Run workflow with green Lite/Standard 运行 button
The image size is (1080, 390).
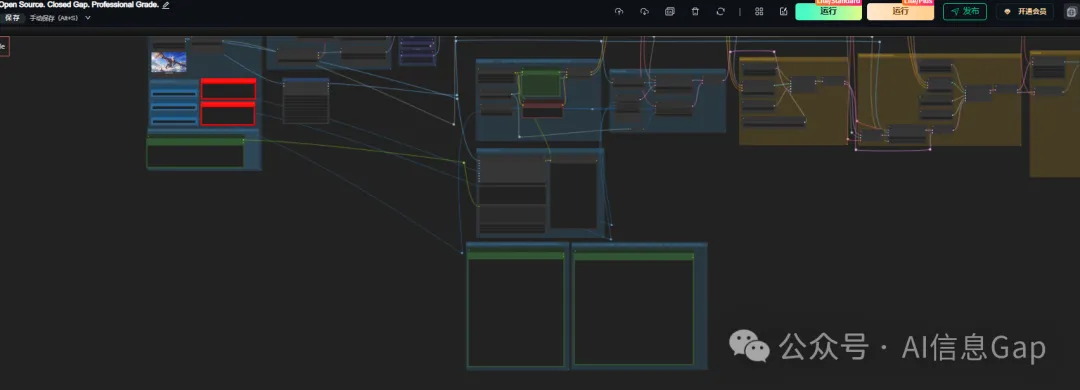829,12
